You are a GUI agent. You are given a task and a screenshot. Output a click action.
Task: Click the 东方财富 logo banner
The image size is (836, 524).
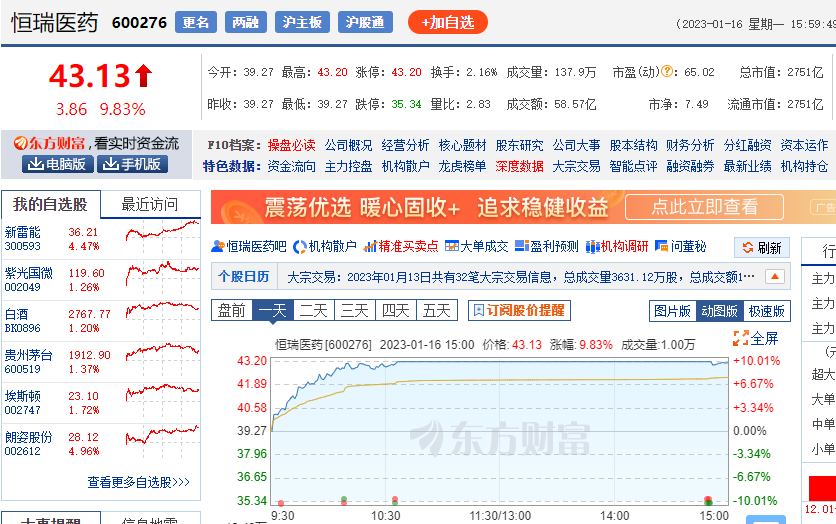click(97, 143)
